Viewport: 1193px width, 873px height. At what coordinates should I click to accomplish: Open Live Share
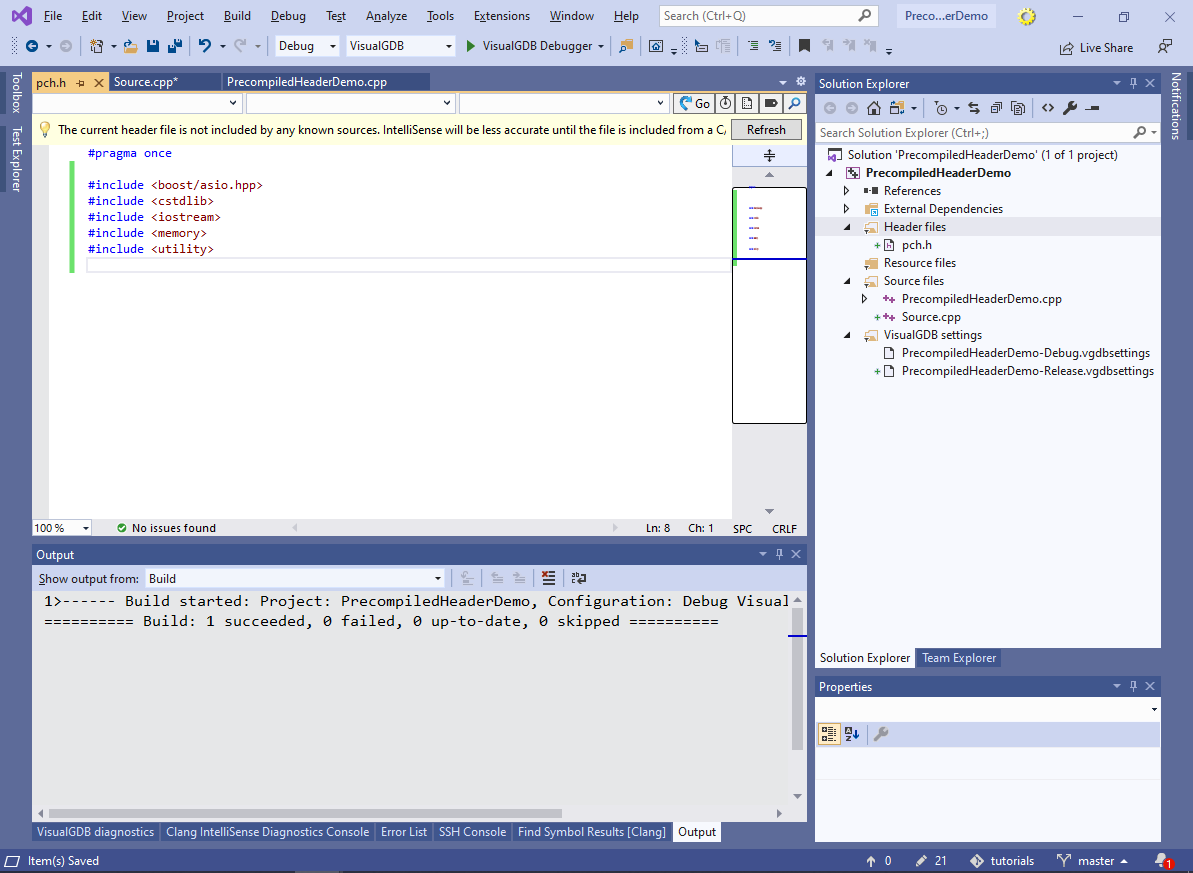[1096, 48]
